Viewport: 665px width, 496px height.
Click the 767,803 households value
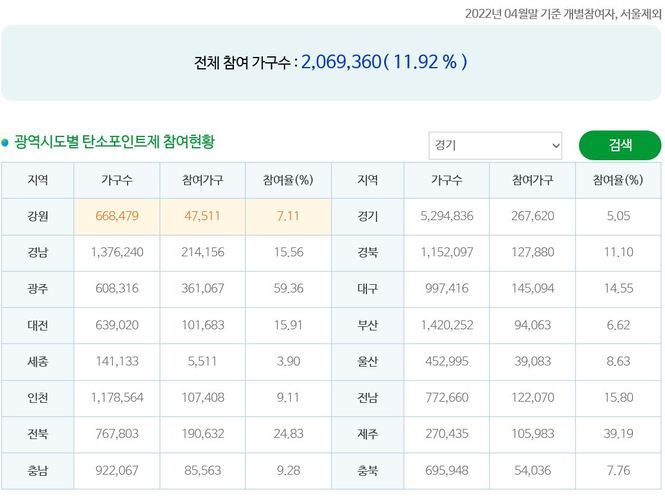coord(117,434)
